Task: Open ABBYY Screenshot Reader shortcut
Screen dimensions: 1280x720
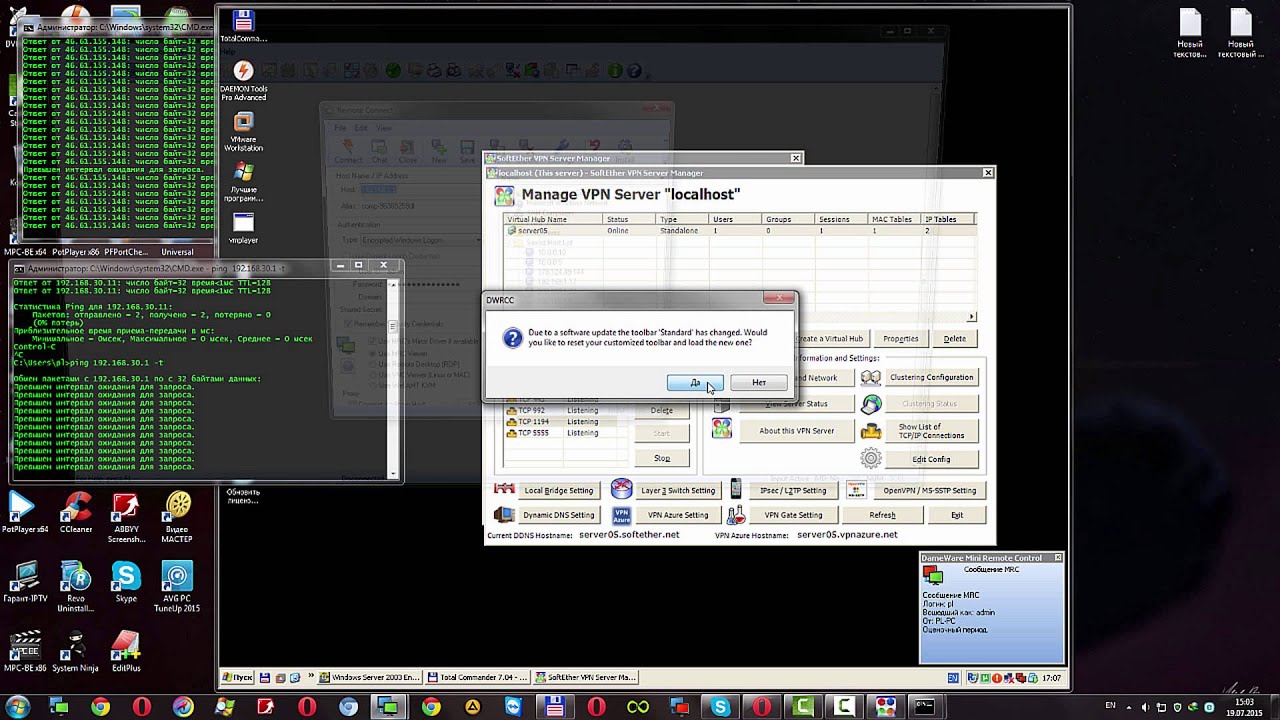Action: coord(126,519)
